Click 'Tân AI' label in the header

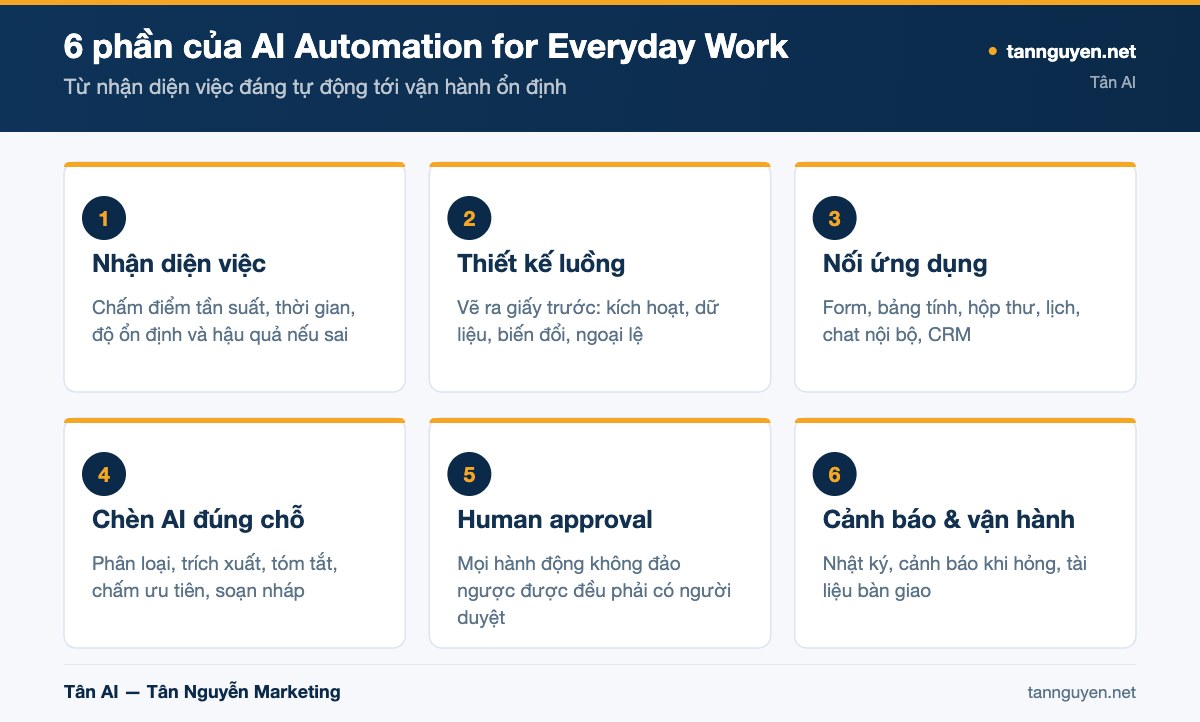(x=1113, y=82)
